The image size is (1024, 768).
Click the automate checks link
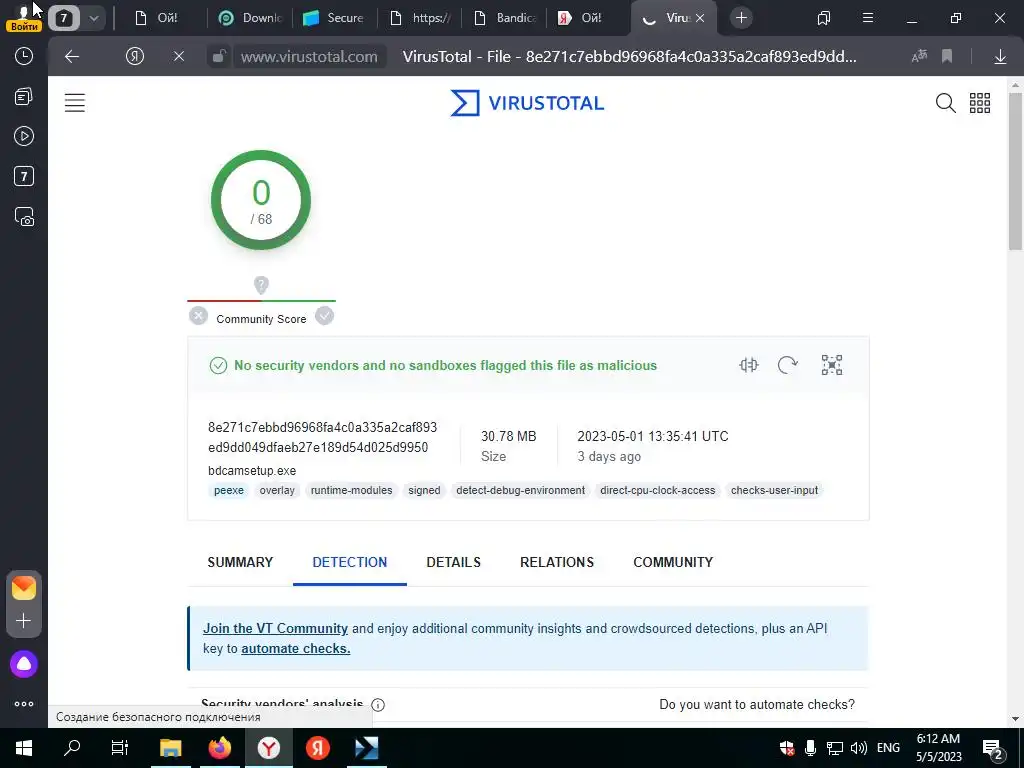pyautogui.click(x=296, y=648)
